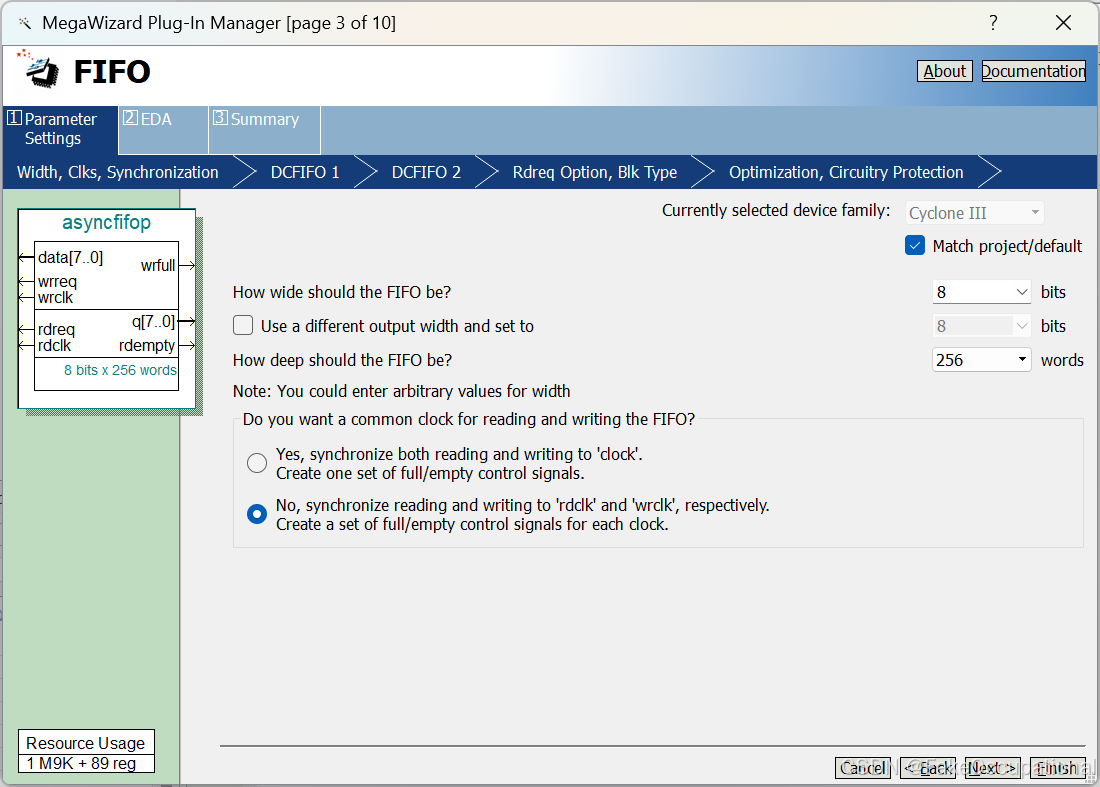Click the Back button
The image size is (1100, 787).
tap(929, 768)
